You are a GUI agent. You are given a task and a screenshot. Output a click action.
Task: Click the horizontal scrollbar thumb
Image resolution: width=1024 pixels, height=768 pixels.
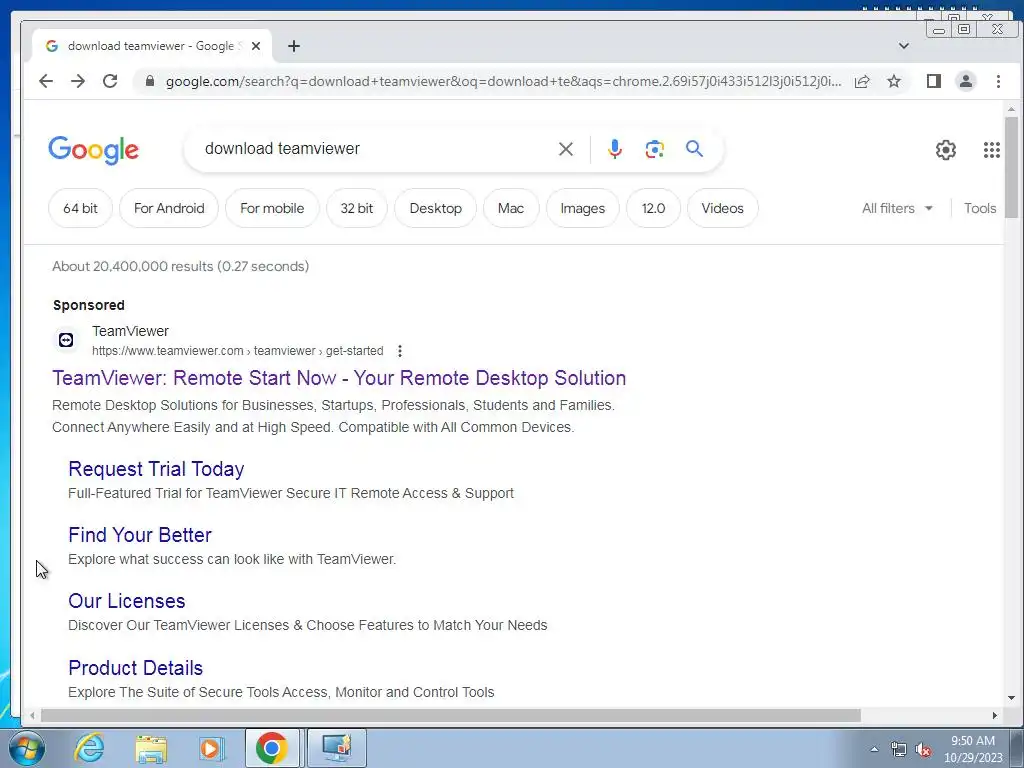tap(451, 716)
